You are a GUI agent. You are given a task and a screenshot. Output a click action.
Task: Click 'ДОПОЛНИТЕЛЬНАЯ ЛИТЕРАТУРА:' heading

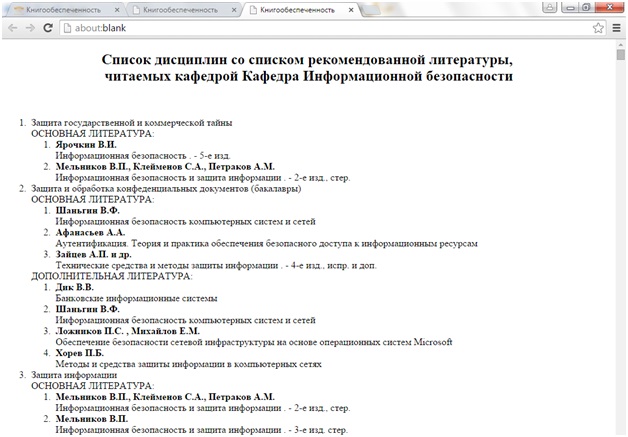pos(112,276)
